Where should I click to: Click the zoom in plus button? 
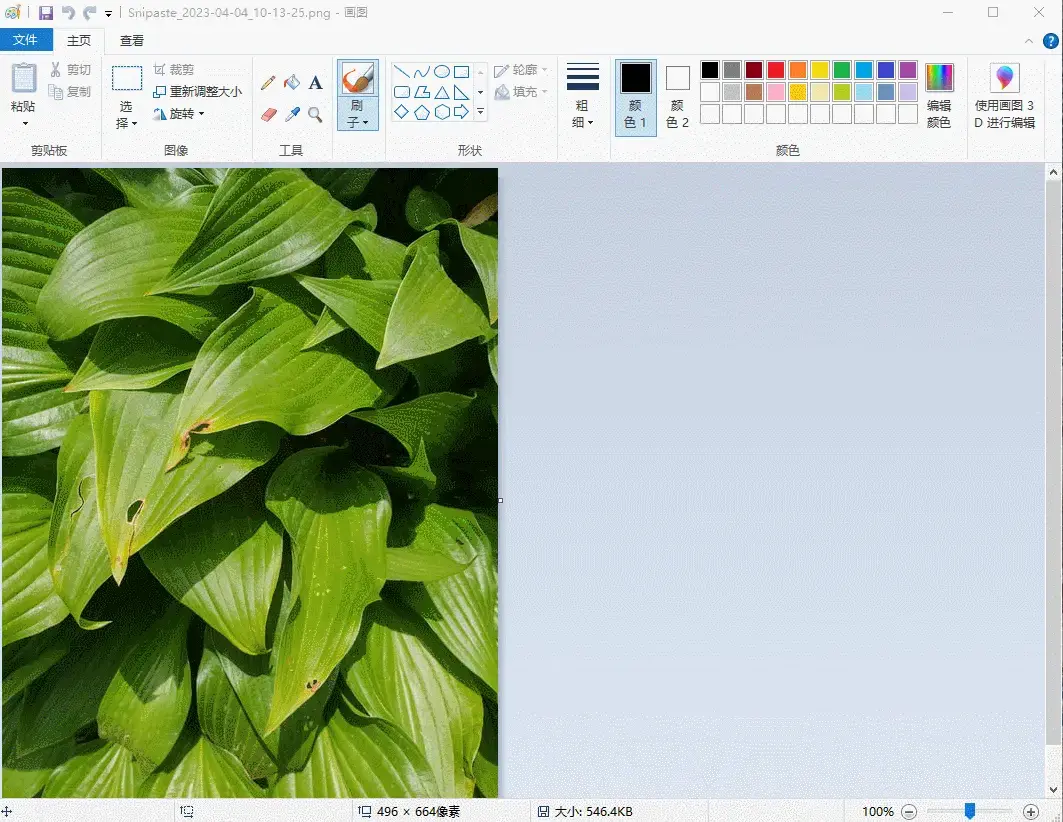(1031, 811)
